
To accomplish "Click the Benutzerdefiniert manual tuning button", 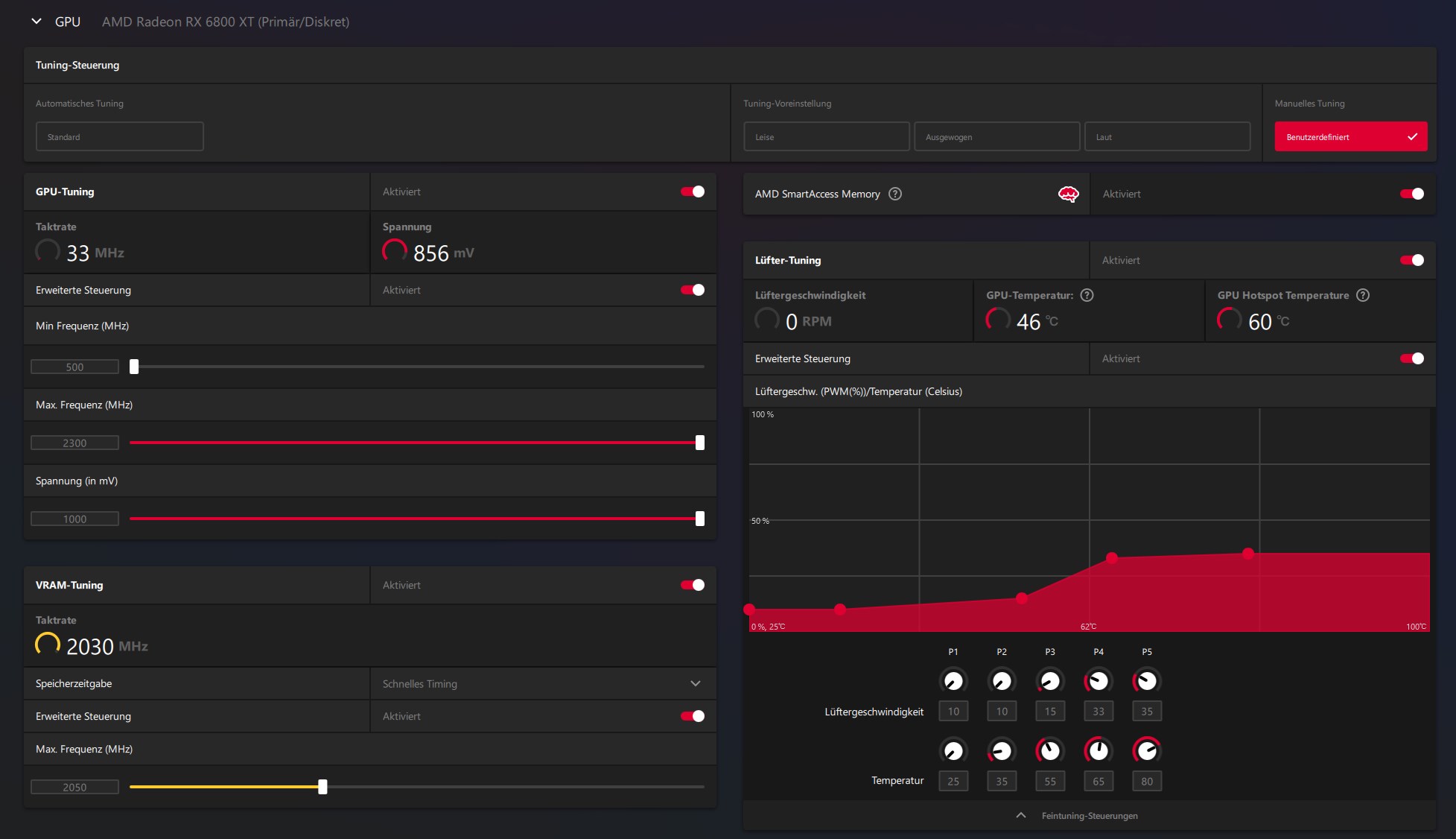I will click(x=1350, y=137).
